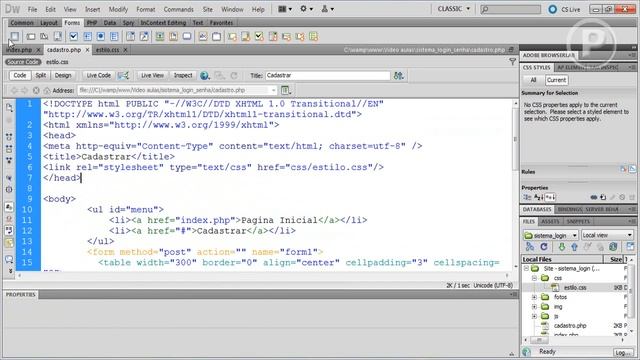Show All rules in CSS Styles panel
The height and width of the screenshot is (360, 640).
coord(533,80)
